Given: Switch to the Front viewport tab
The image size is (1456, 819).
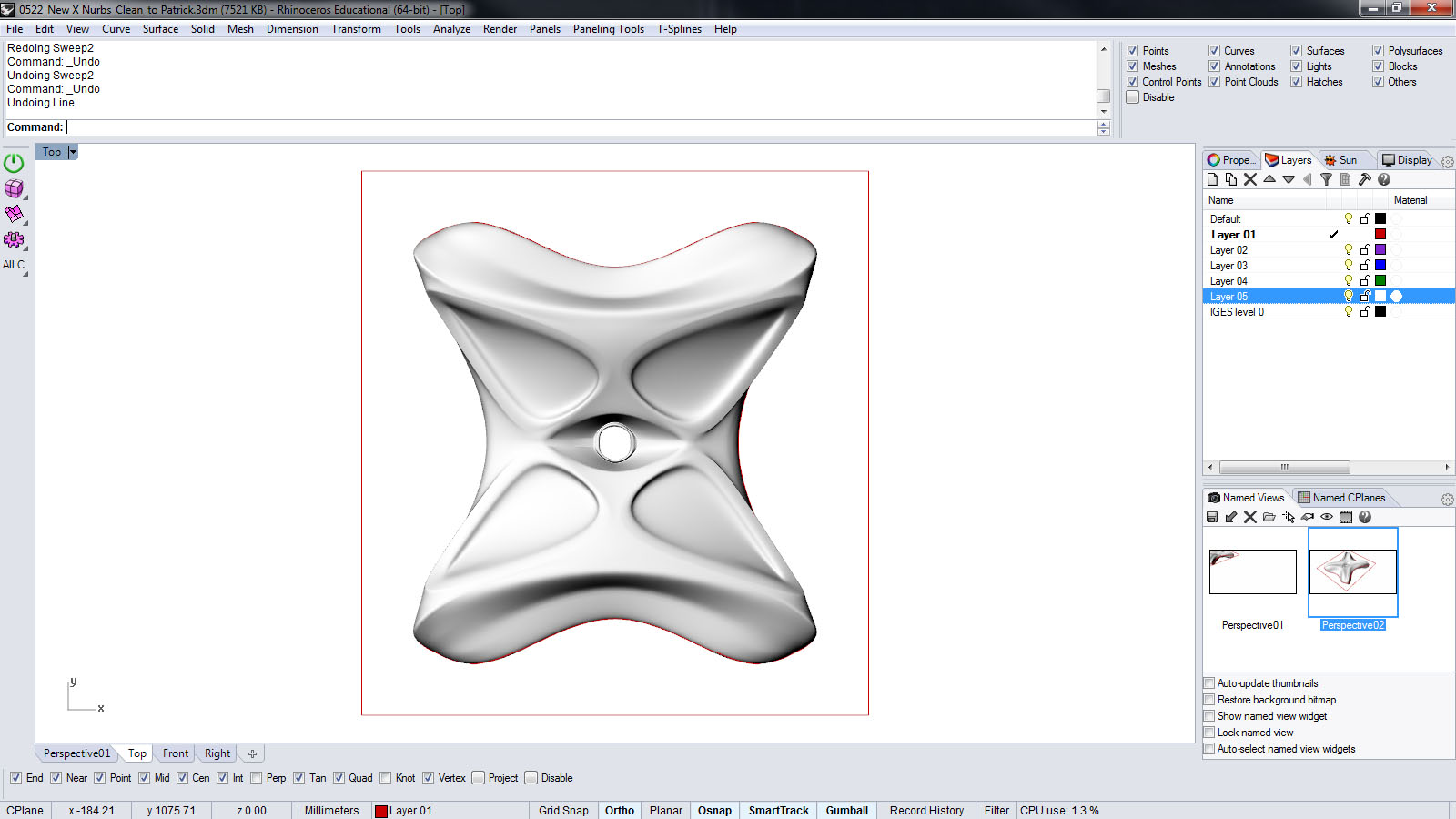Looking at the screenshot, I should coord(176,753).
